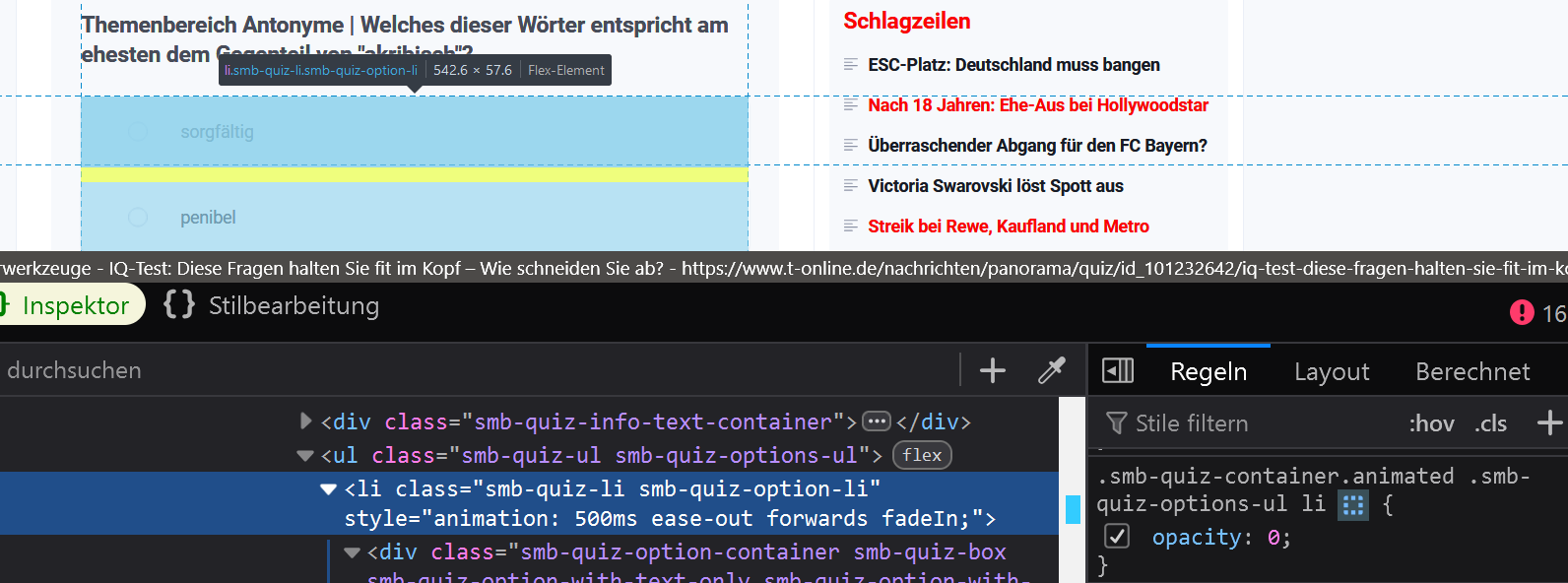
Task: Expand the smb-quiz-info-text-container div
Action: point(306,421)
